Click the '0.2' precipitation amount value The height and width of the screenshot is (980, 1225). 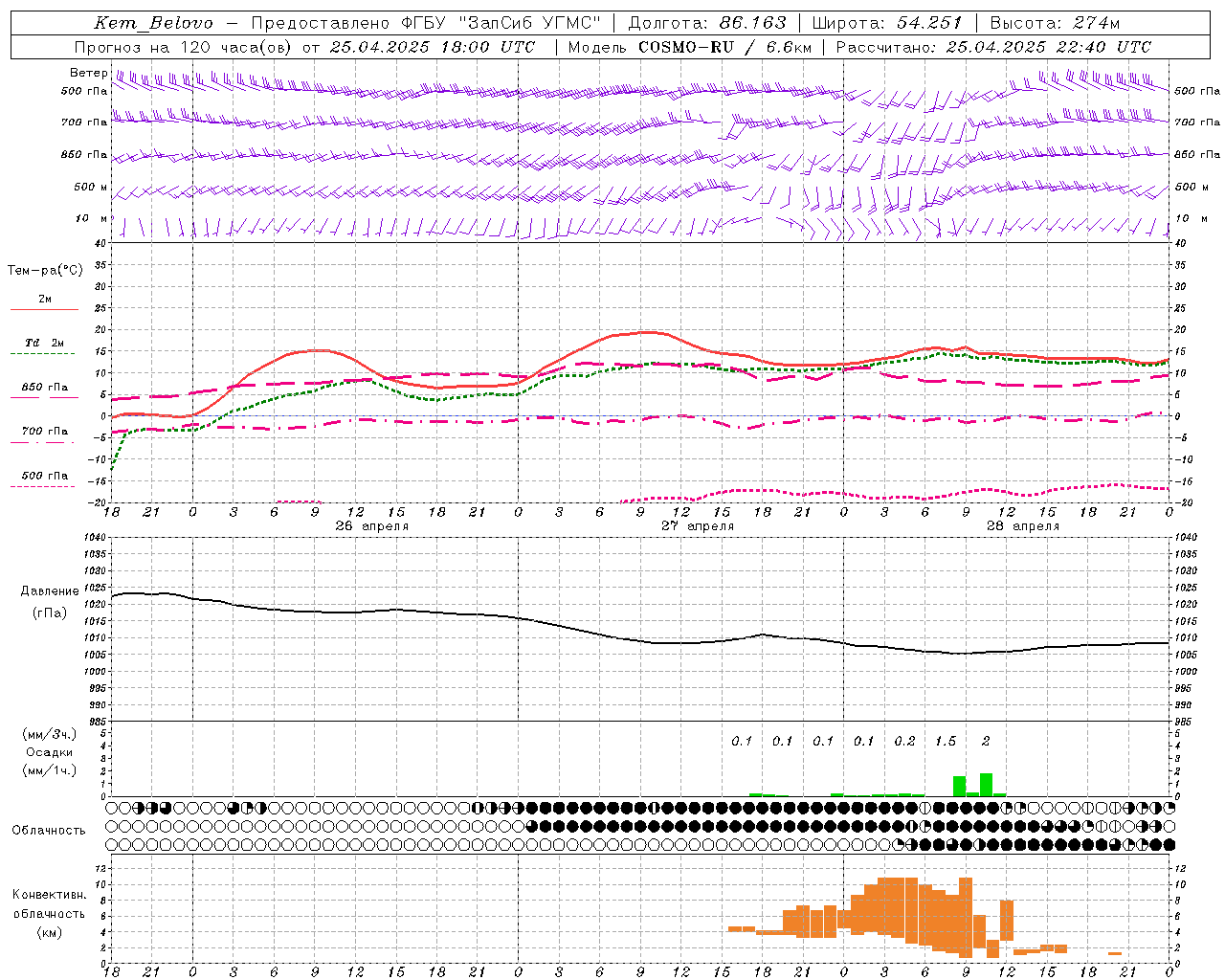[904, 742]
